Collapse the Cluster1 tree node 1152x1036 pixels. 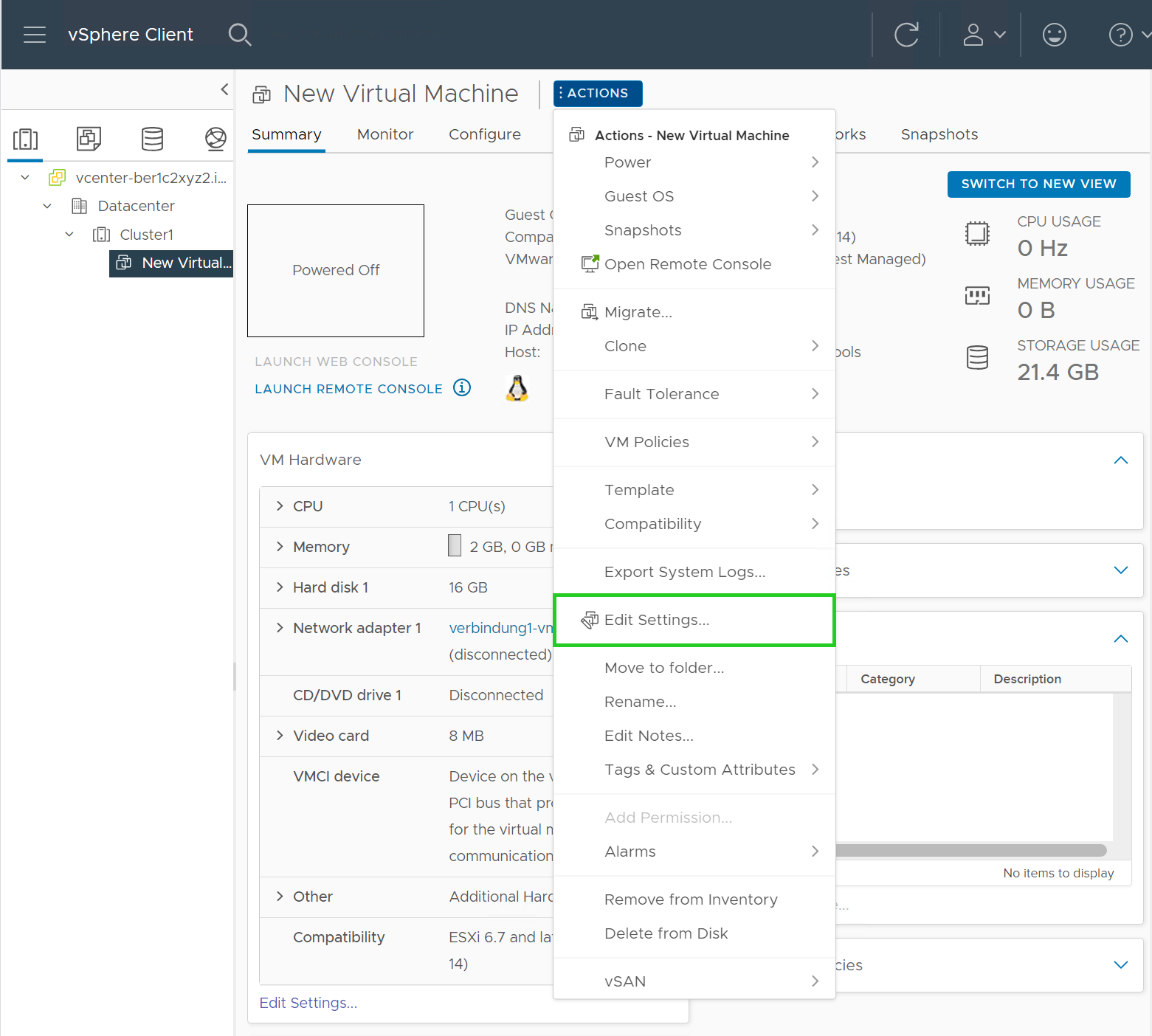(x=69, y=235)
